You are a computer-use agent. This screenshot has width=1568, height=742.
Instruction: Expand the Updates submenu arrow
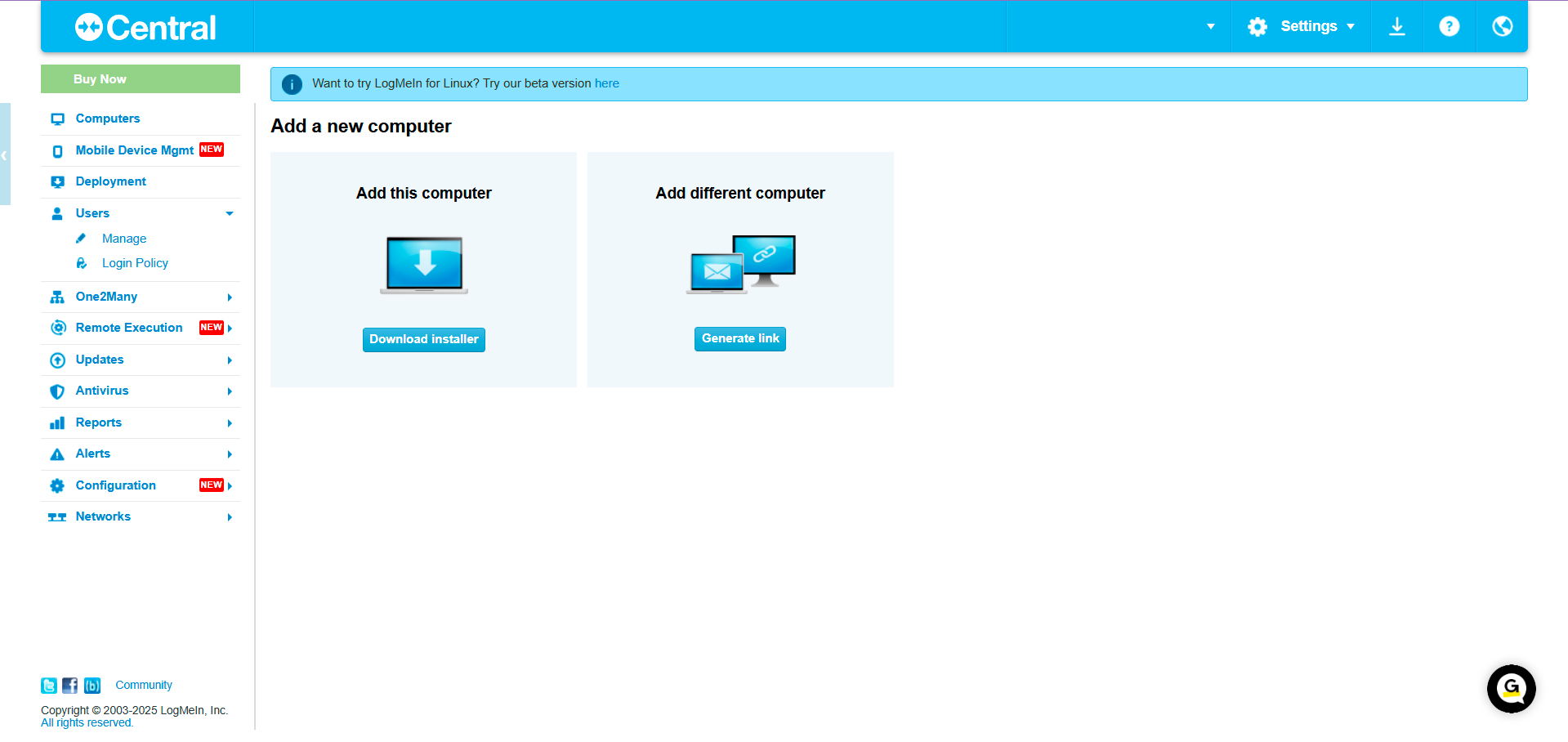[x=230, y=360]
